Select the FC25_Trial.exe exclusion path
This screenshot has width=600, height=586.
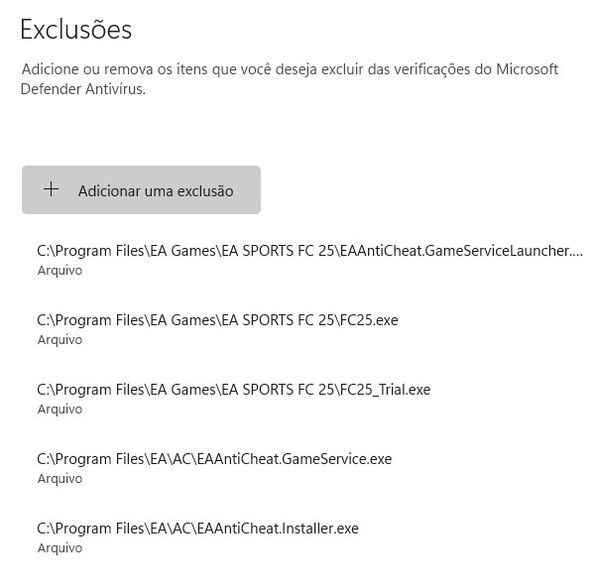pos(234,390)
